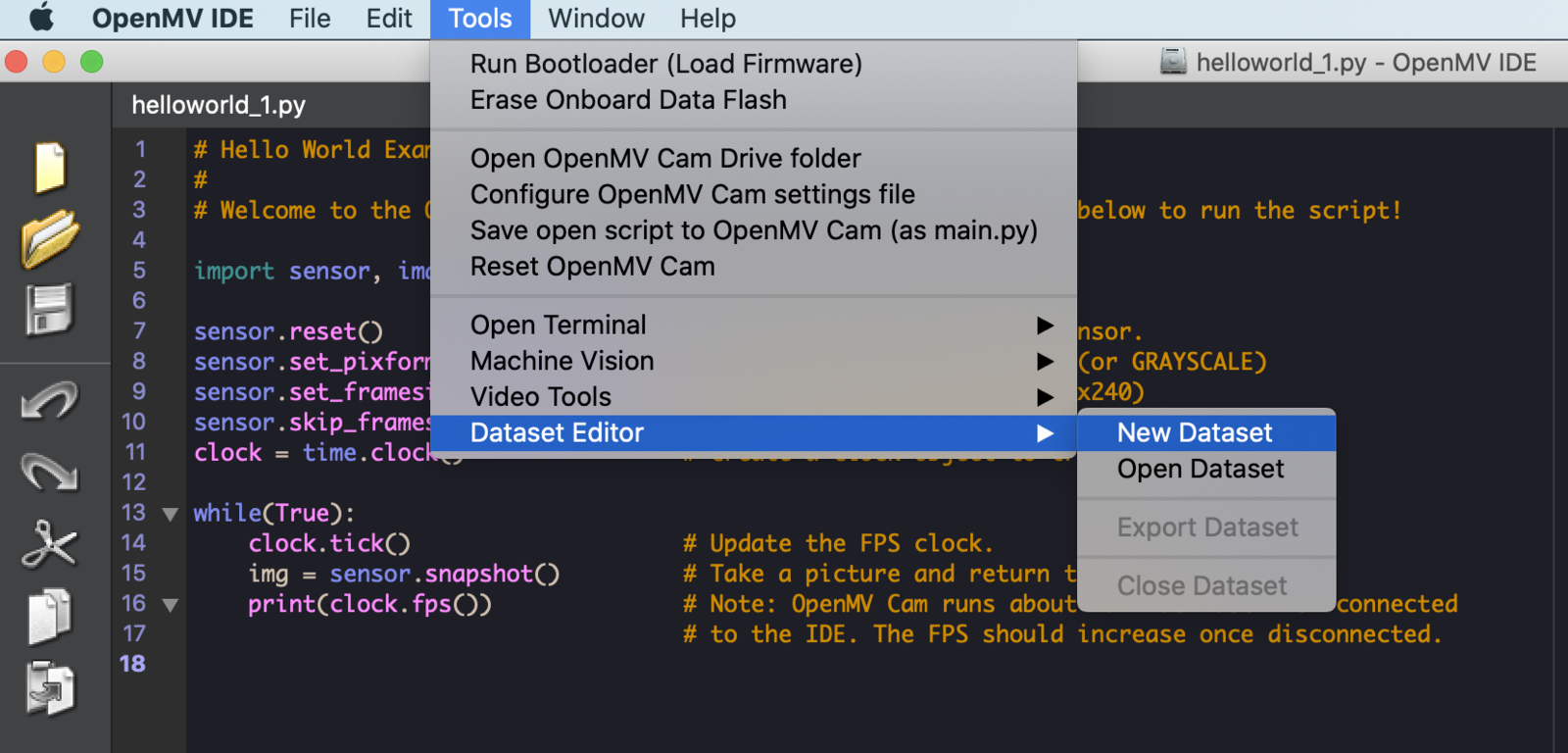Redo the action with curved arrow icon
This screenshot has width=1568, height=753.
point(50,472)
